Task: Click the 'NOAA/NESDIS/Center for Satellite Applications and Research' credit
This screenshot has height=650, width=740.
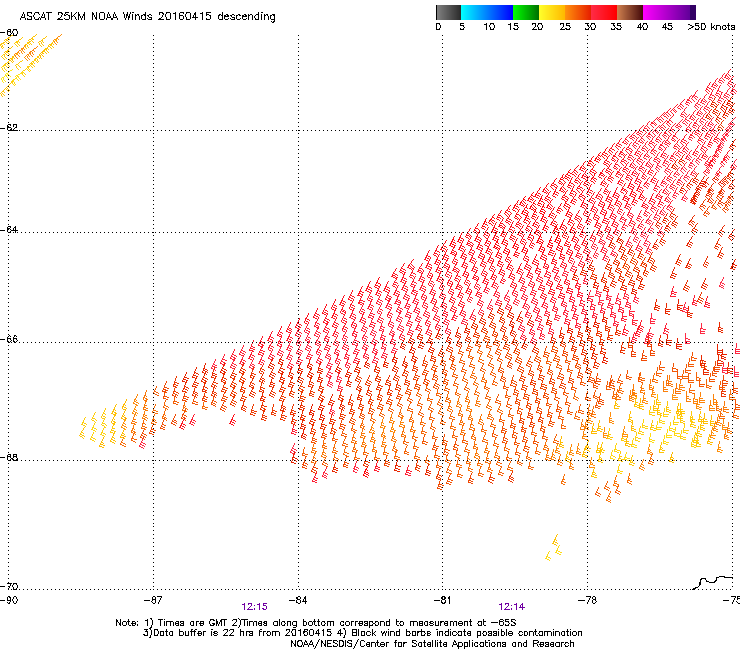Action: point(432,644)
